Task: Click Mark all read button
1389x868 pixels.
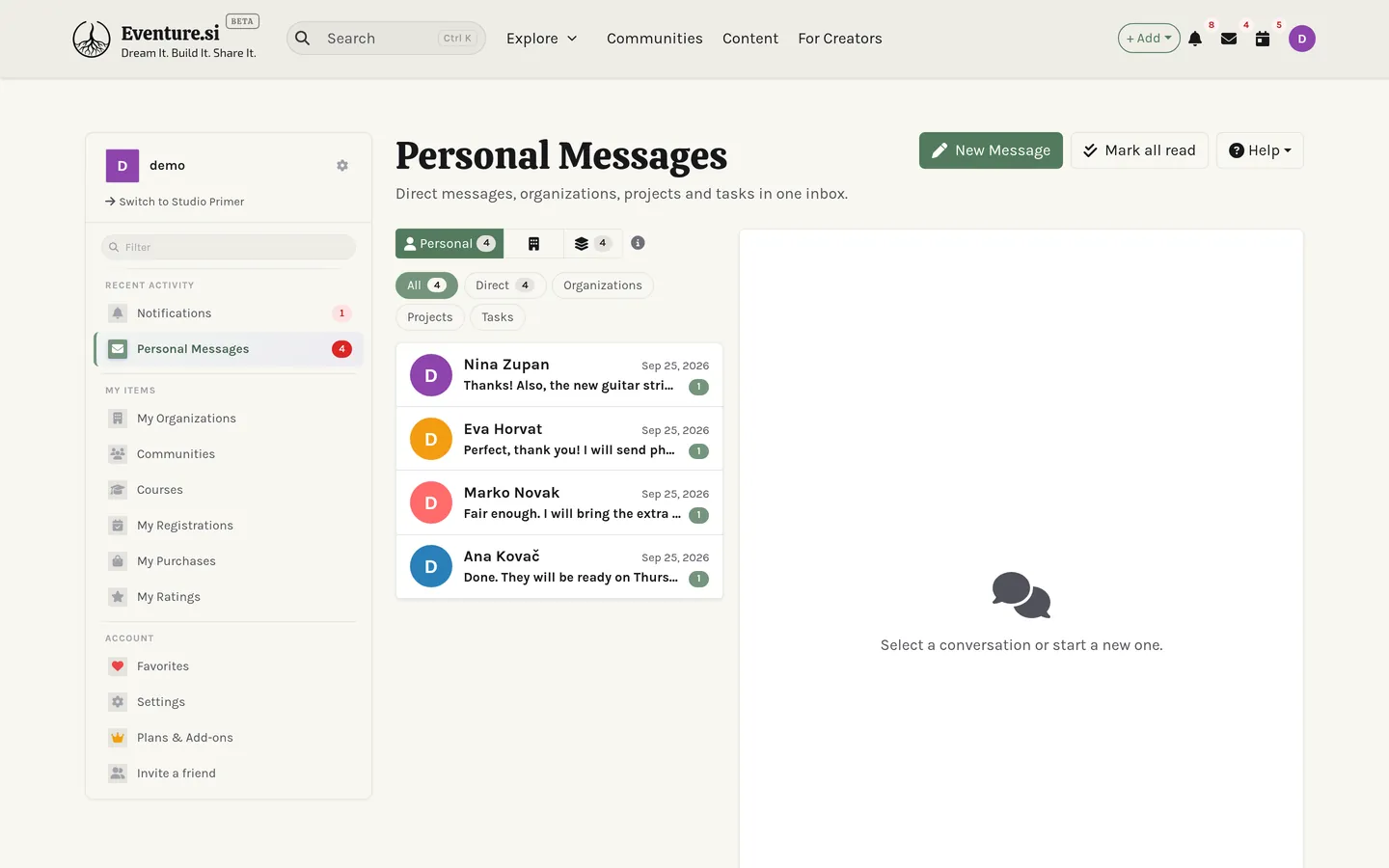Action: 1139,150
